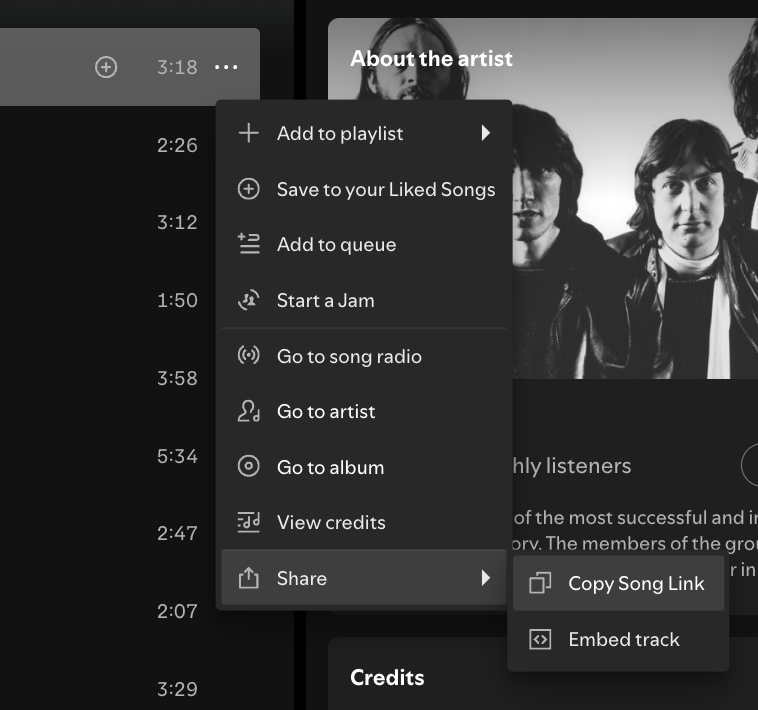Open the Share menu item
Viewport: 758px width, 710px height.
302,578
